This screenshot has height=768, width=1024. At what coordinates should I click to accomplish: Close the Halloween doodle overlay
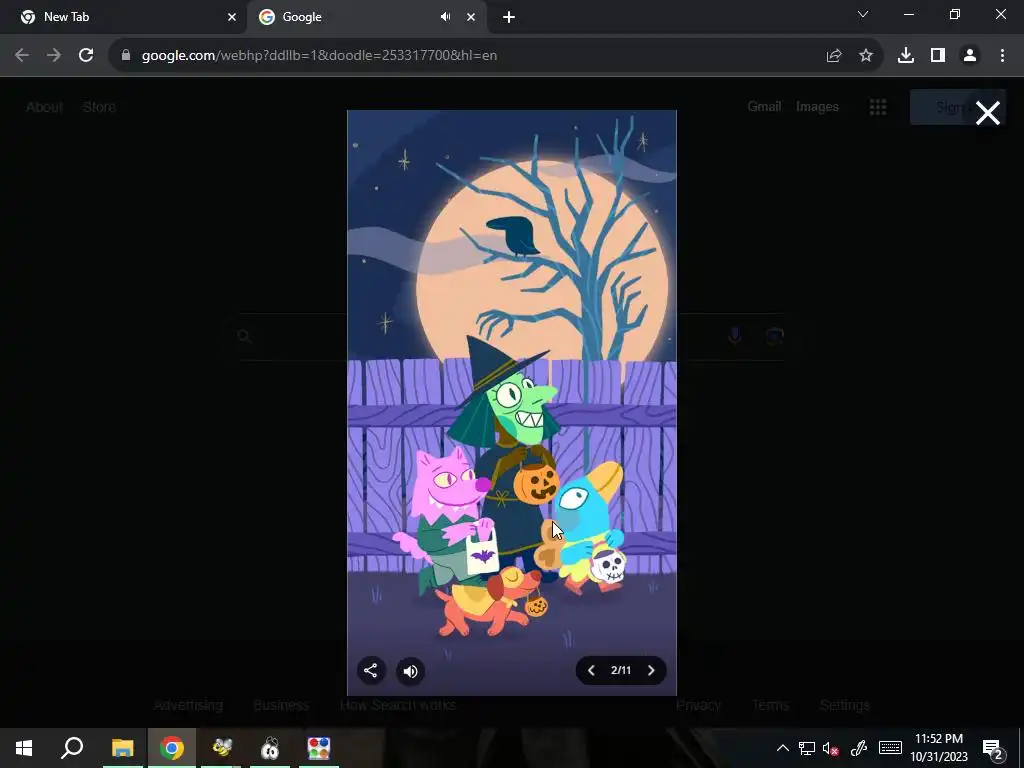pos(987,113)
